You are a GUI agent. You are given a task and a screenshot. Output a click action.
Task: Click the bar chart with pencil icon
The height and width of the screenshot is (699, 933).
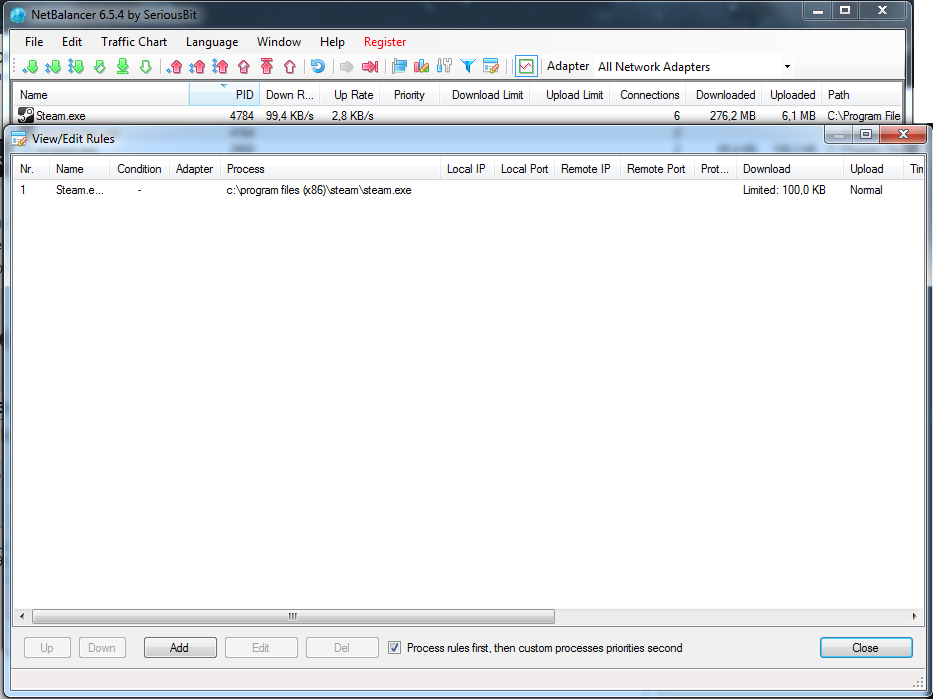point(422,67)
